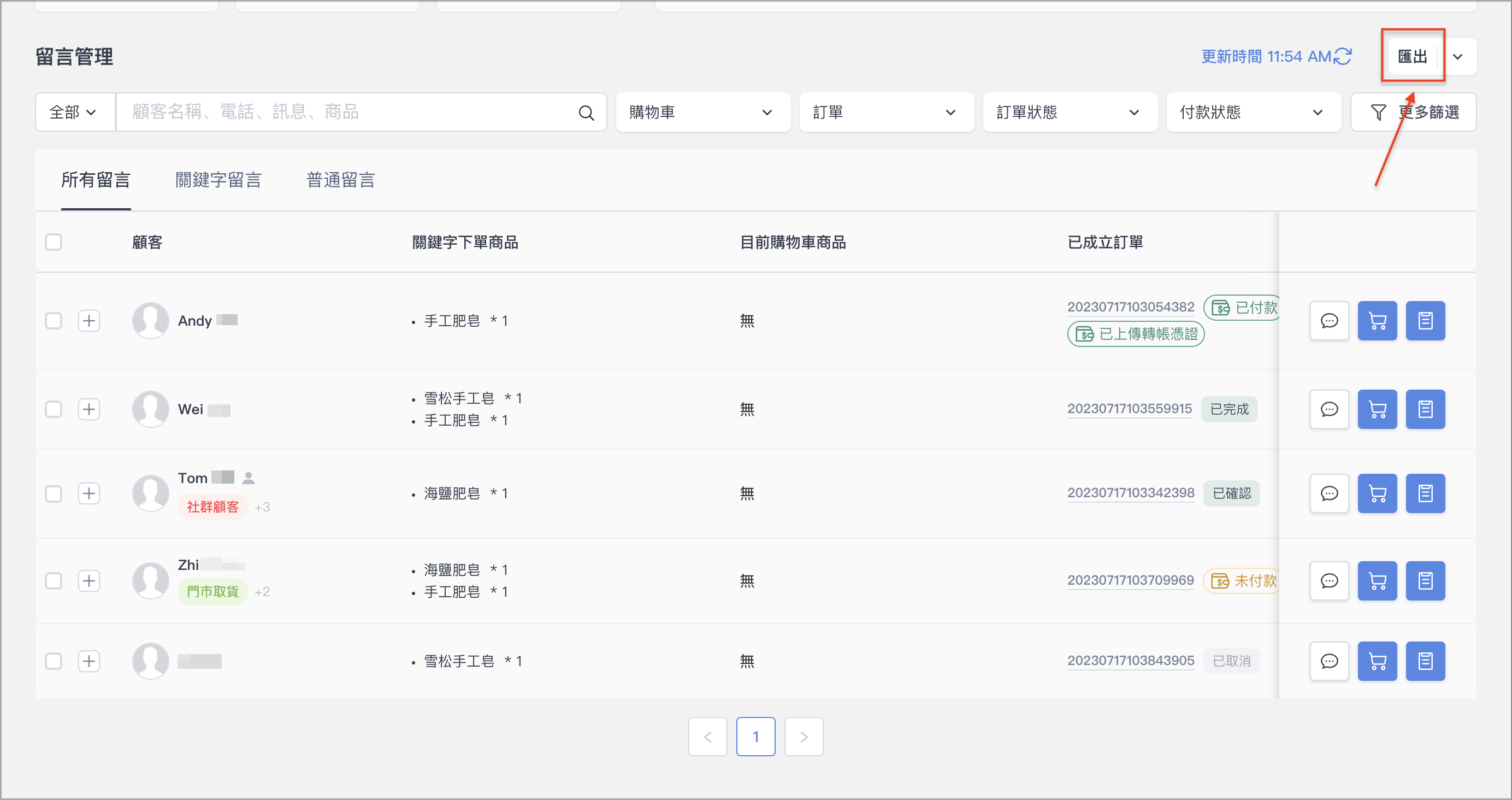Open cart icon in Andy's row

pos(1377,321)
